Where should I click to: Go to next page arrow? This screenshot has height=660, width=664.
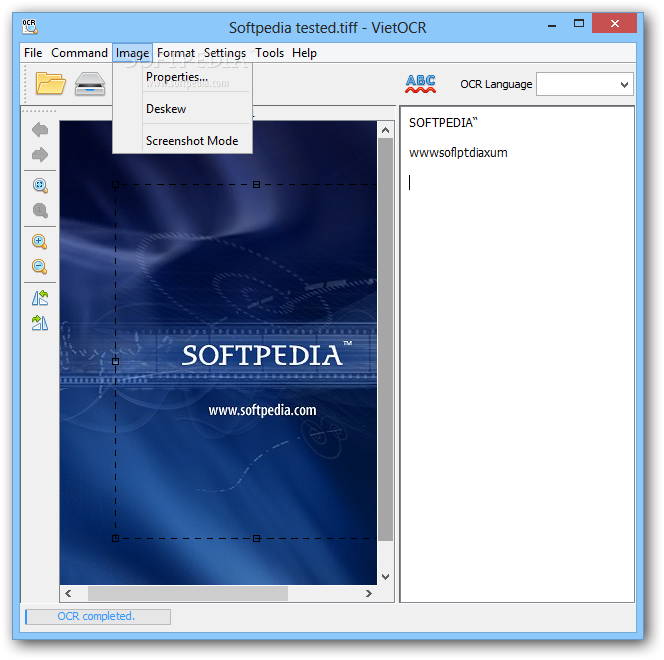pyautogui.click(x=40, y=155)
